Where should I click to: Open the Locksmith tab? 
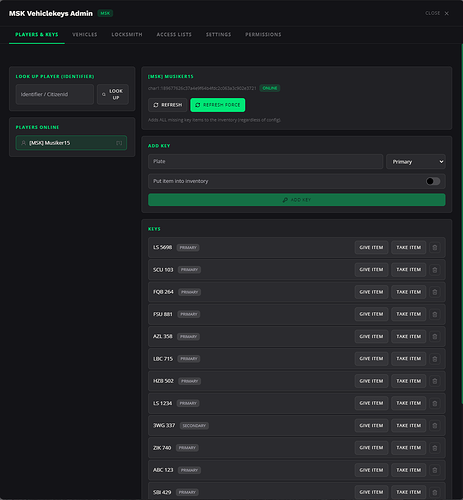pyautogui.click(x=127, y=35)
